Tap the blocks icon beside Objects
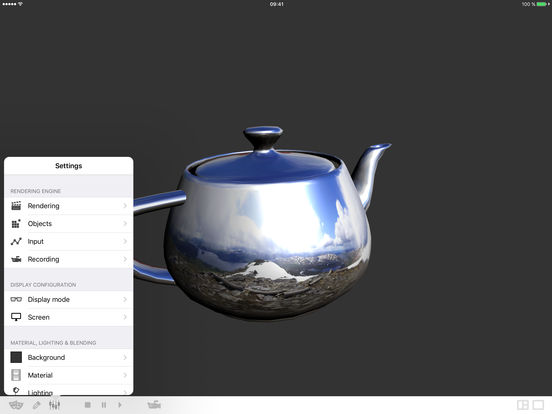This screenshot has height=414, width=552. click(x=16, y=224)
